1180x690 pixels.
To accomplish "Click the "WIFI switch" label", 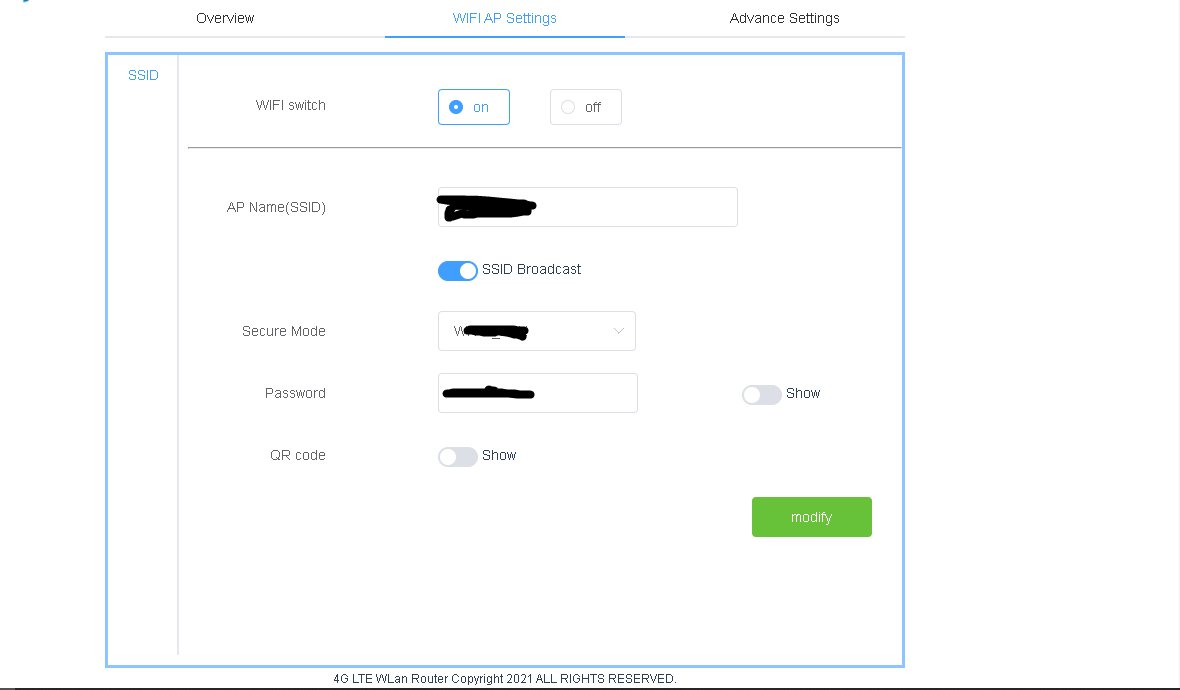I will point(291,105).
